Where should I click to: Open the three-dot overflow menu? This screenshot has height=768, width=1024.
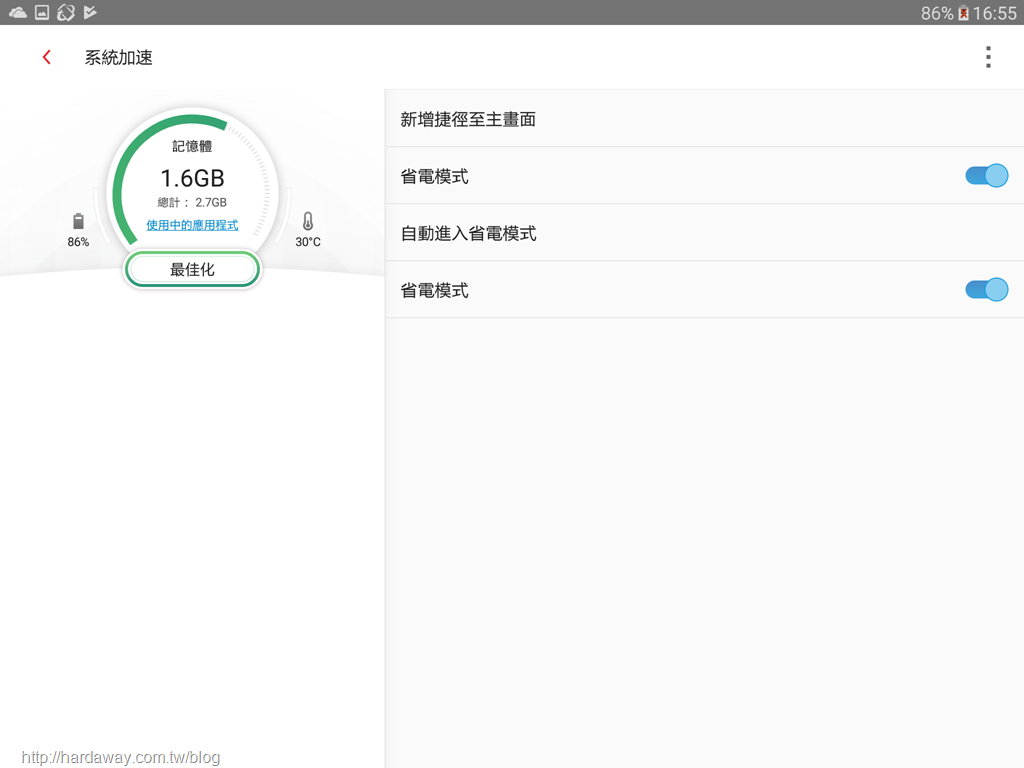coord(988,57)
